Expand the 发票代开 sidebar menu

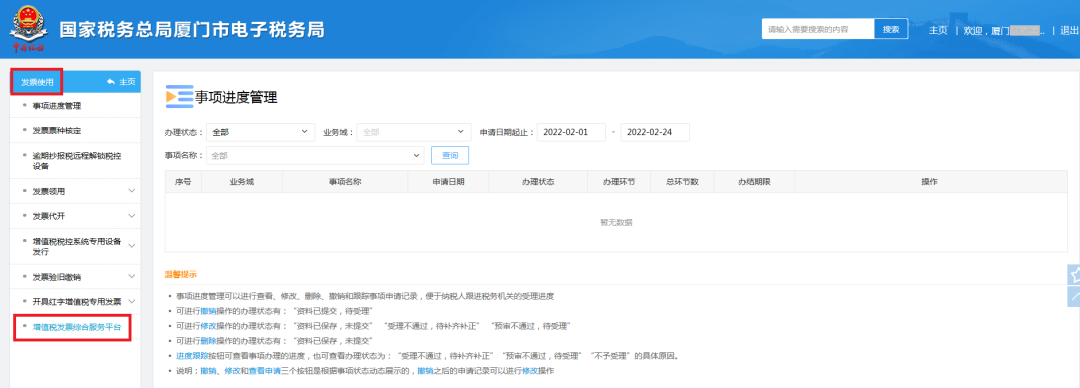pyautogui.click(x=132, y=216)
